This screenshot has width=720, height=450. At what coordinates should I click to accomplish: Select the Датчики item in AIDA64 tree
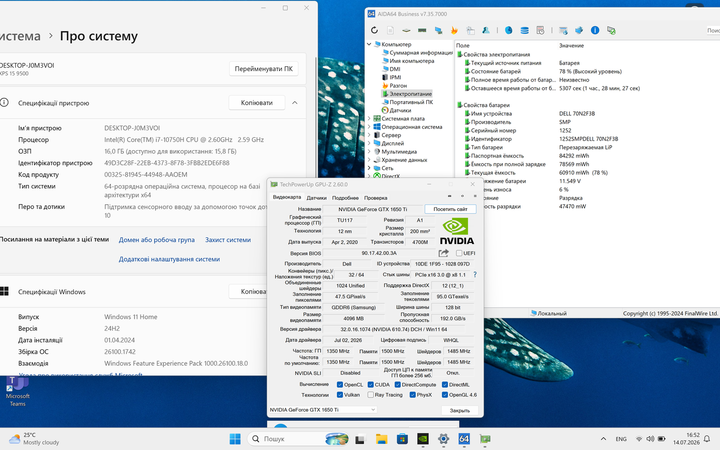(x=396, y=110)
